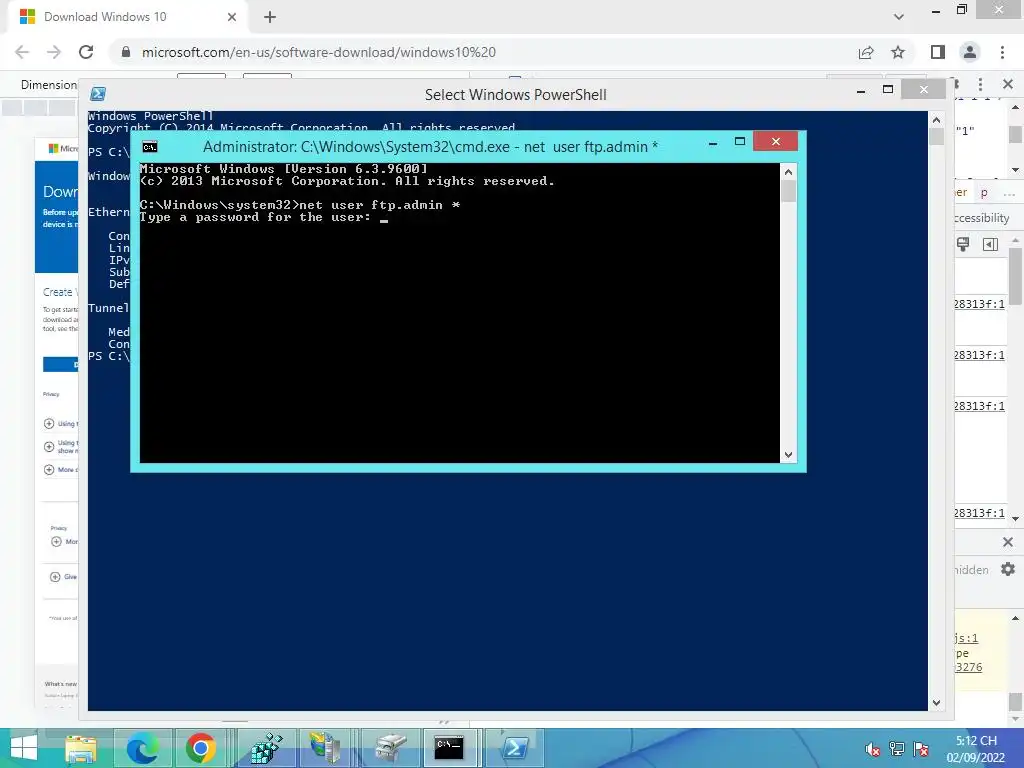Open cmd.exe window system menu icon

point(150,147)
